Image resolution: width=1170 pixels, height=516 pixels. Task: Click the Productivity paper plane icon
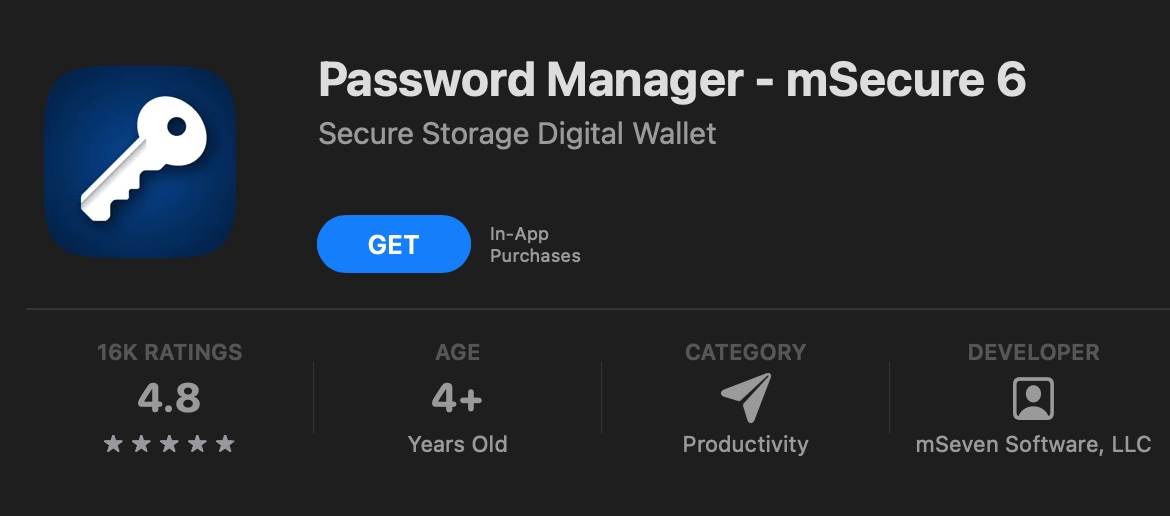(x=746, y=397)
